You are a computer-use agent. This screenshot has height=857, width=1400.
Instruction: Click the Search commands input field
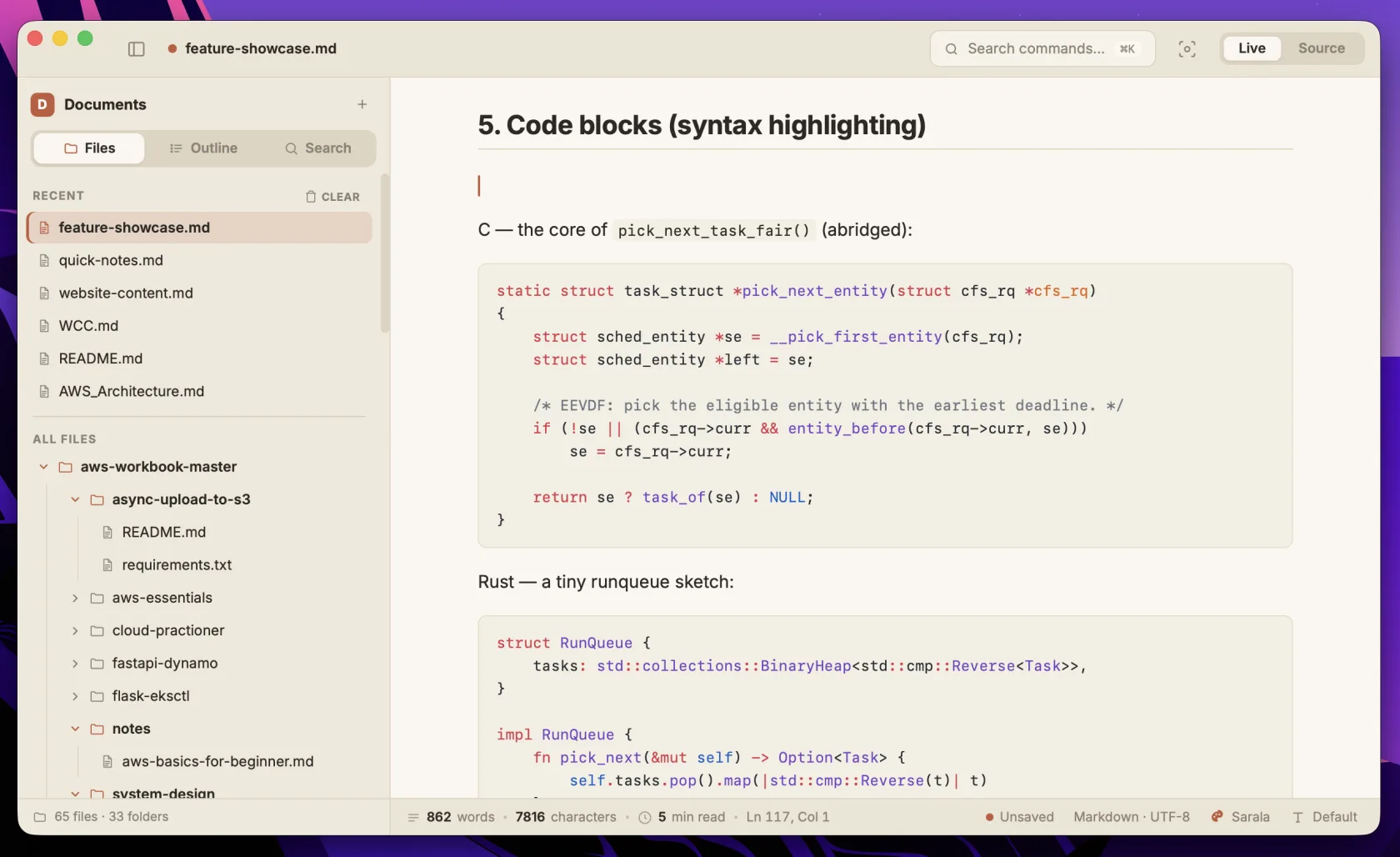click(1042, 48)
